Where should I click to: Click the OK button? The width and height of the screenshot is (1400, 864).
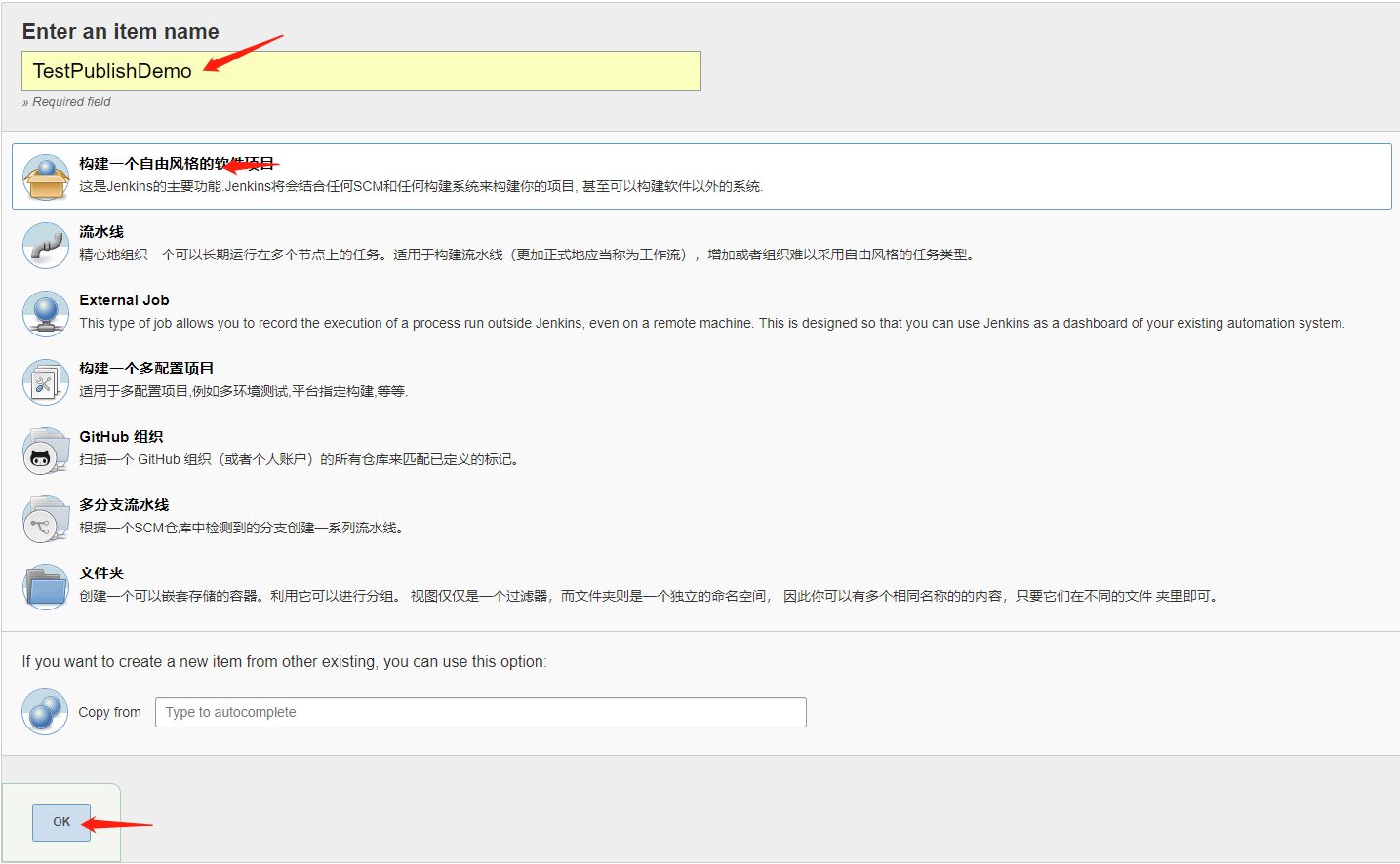pos(61,822)
